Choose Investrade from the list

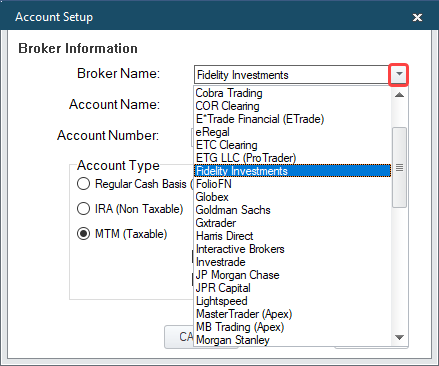tap(292, 262)
